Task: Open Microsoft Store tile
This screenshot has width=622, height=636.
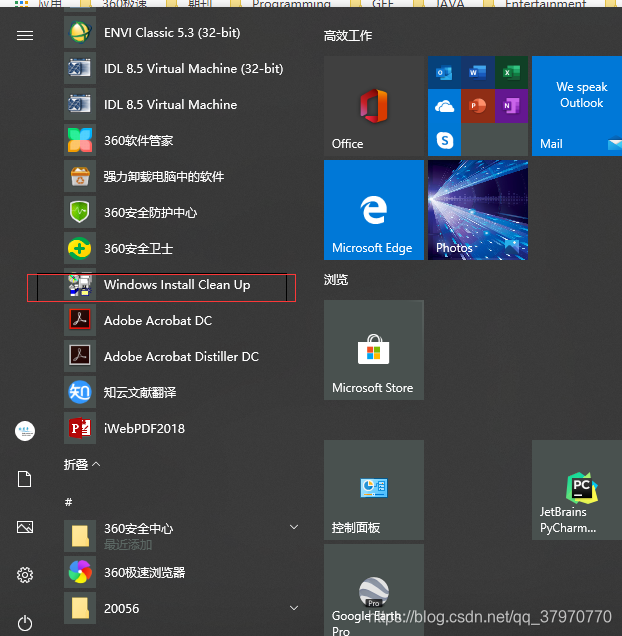Action: pyautogui.click(x=374, y=350)
